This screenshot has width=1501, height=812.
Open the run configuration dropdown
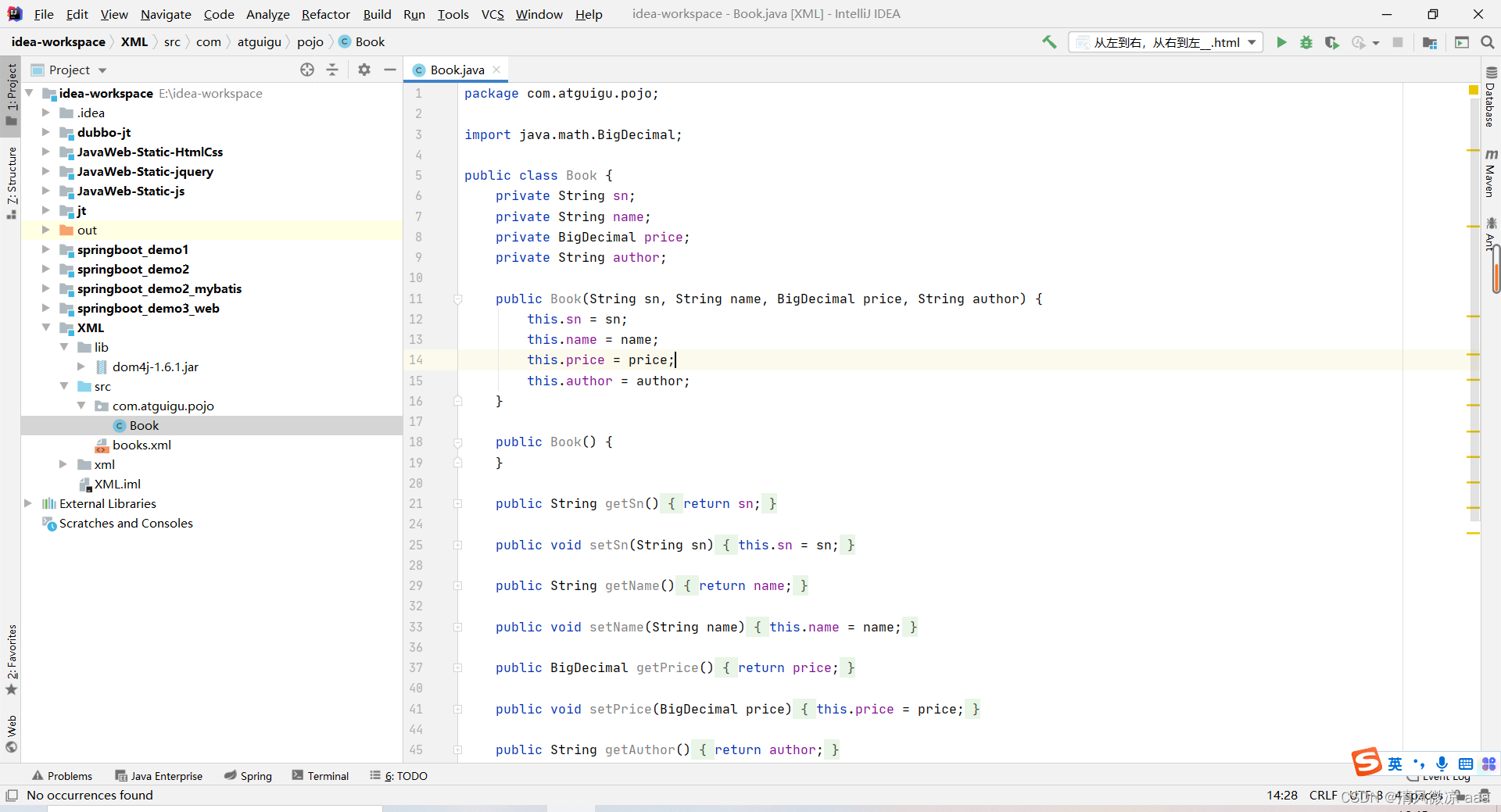coord(1166,42)
